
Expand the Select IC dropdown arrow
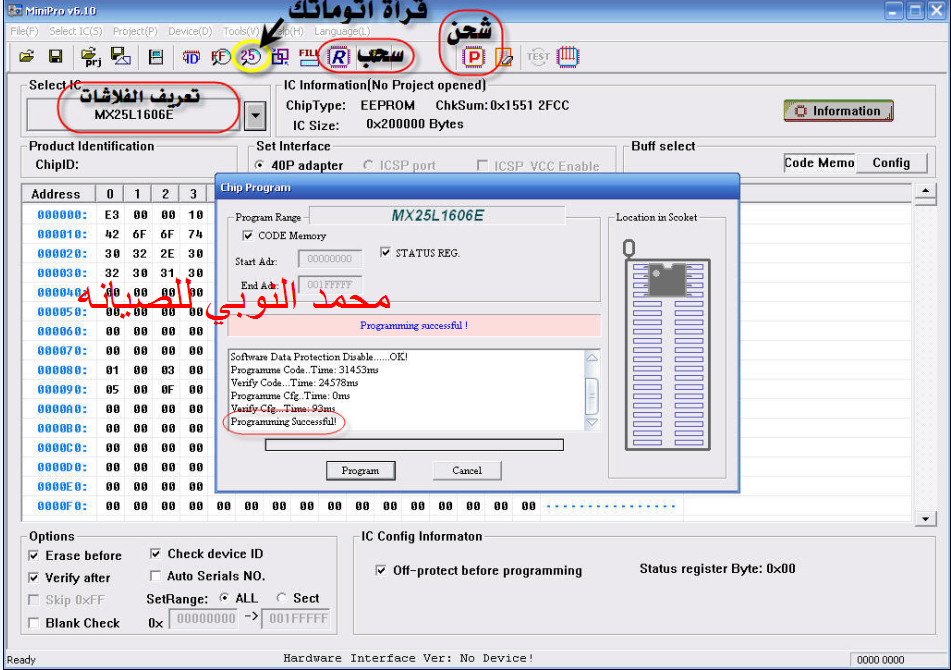tap(255, 115)
